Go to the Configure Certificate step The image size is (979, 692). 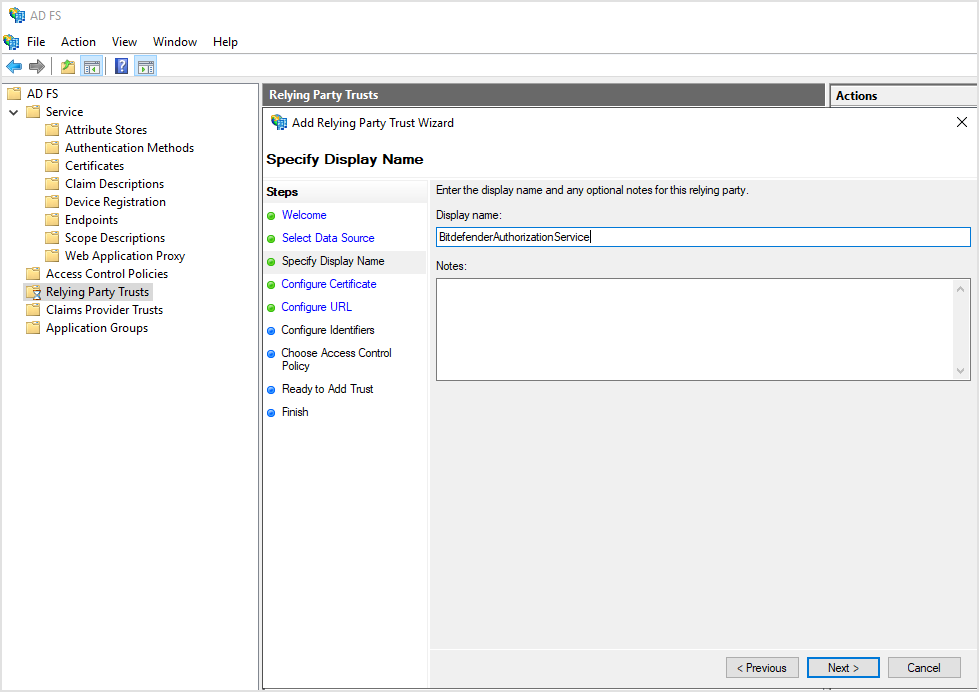click(328, 284)
